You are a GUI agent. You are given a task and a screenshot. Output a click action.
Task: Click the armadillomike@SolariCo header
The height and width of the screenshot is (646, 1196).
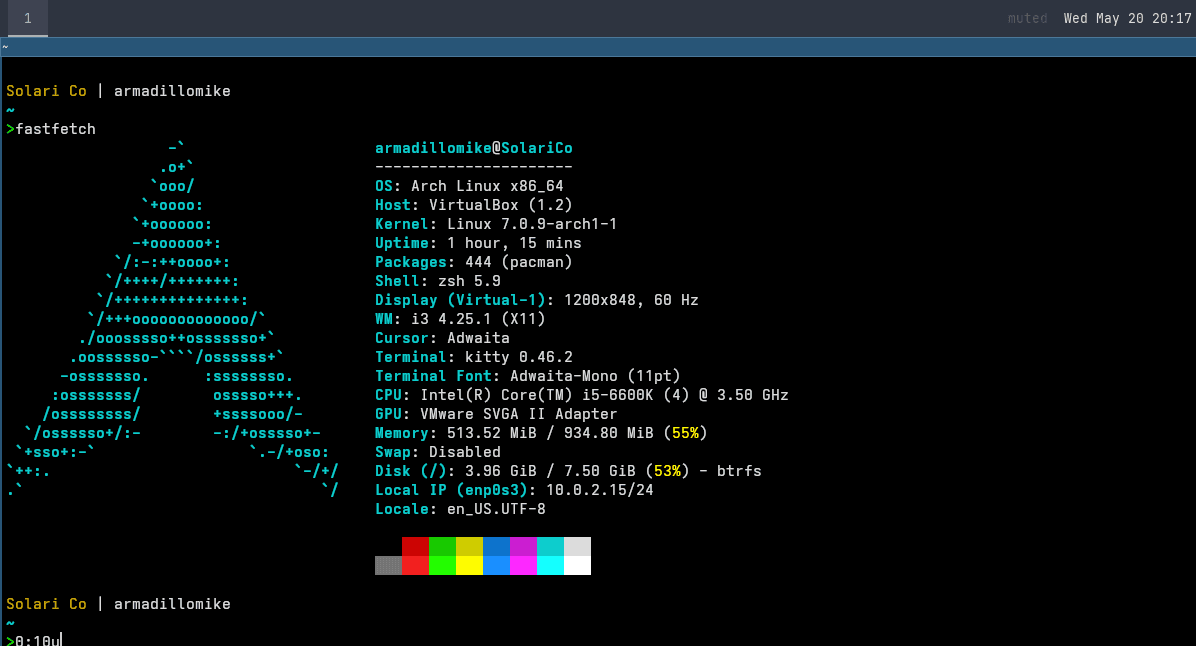474,148
